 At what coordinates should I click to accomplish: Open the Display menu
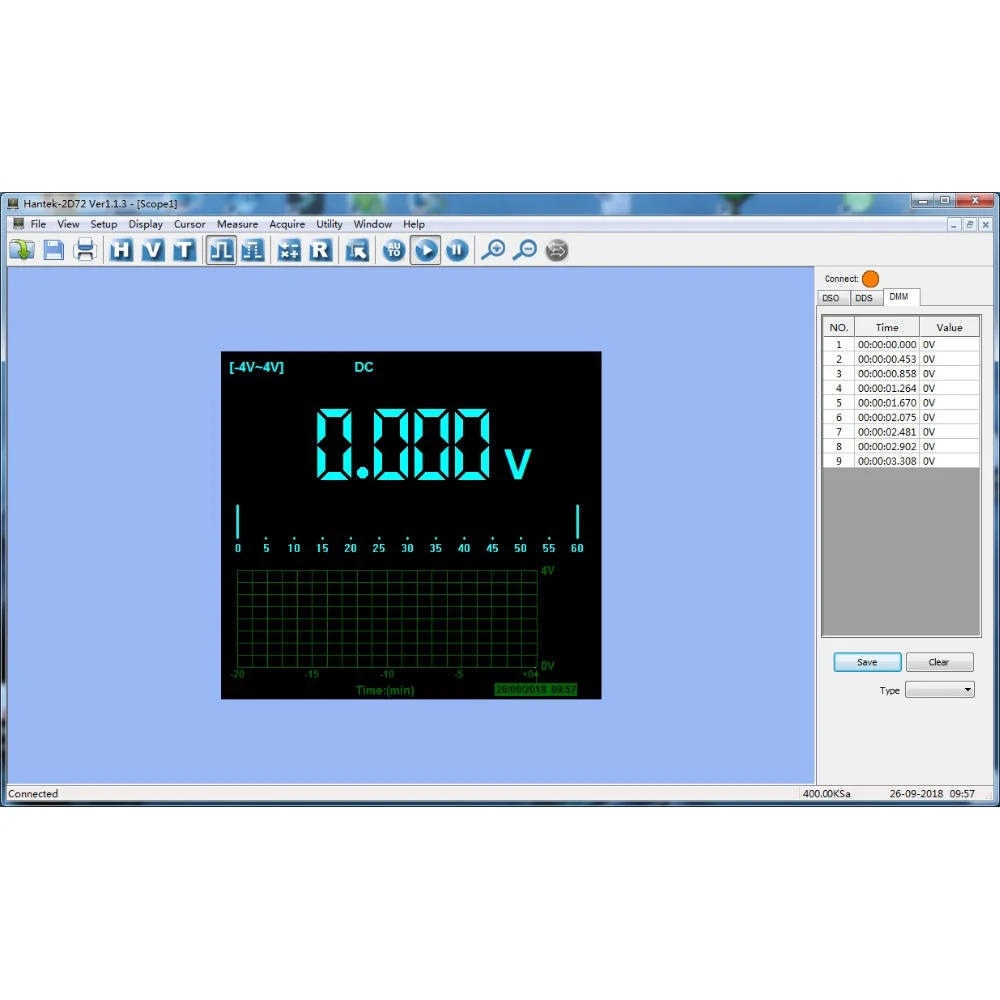pyautogui.click(x=145, y=224)
